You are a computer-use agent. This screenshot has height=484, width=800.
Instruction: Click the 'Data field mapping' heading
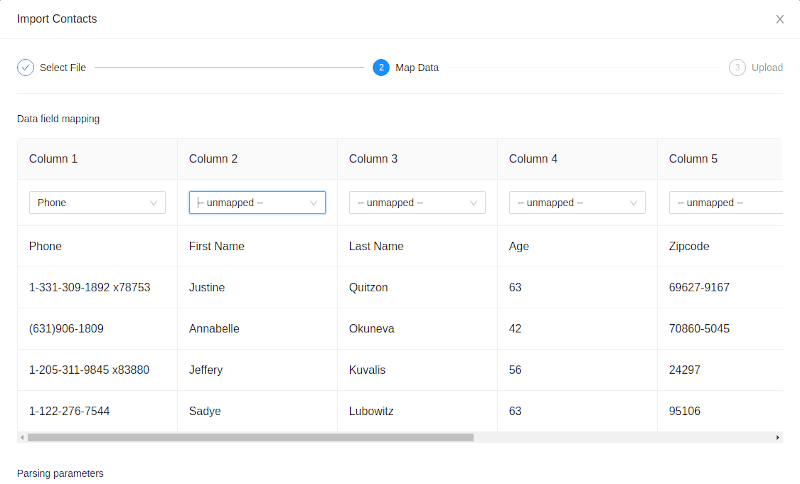(58, 119)
